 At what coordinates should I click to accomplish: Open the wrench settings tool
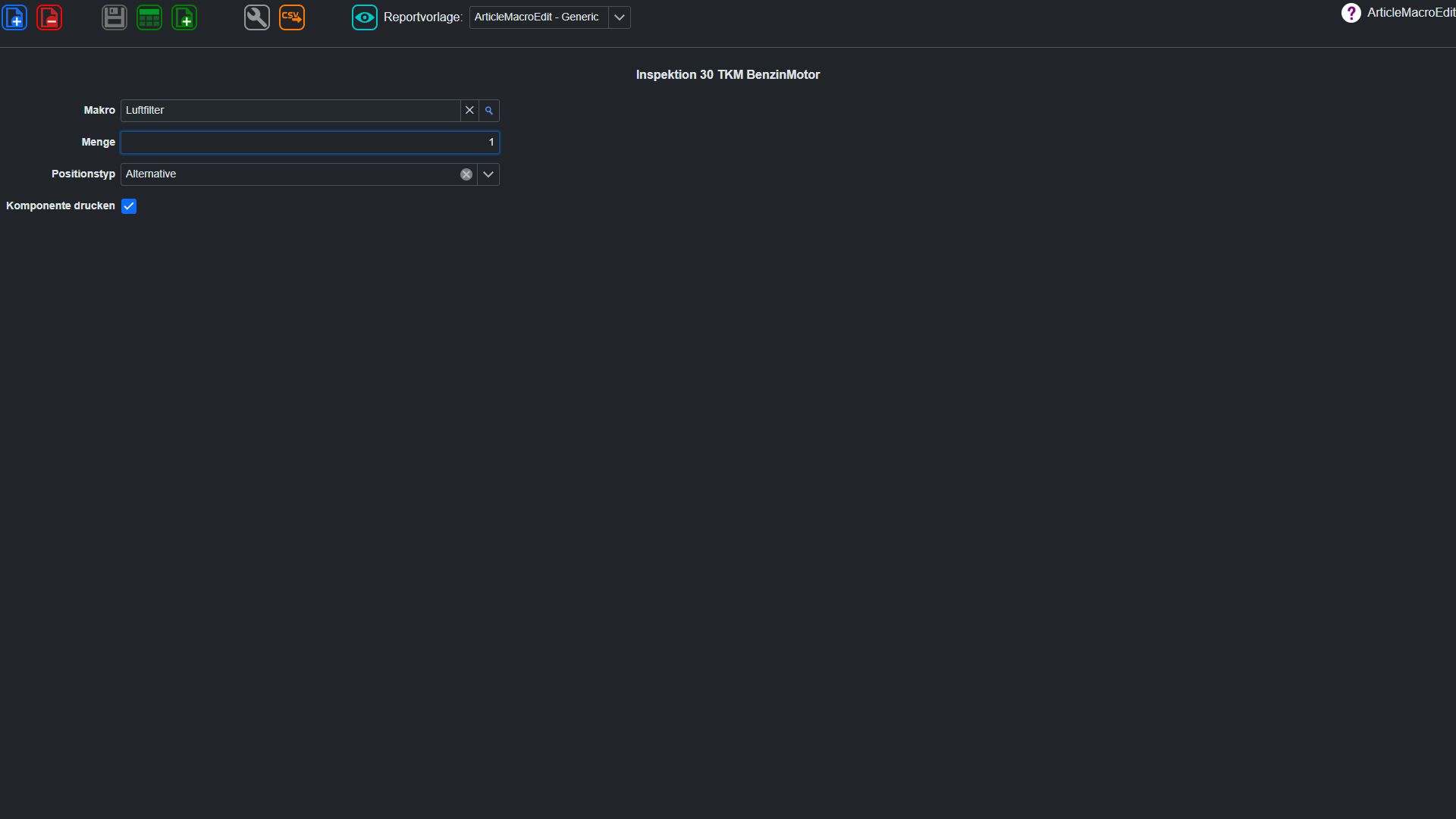pyautogui.click(x=257, y=17)
